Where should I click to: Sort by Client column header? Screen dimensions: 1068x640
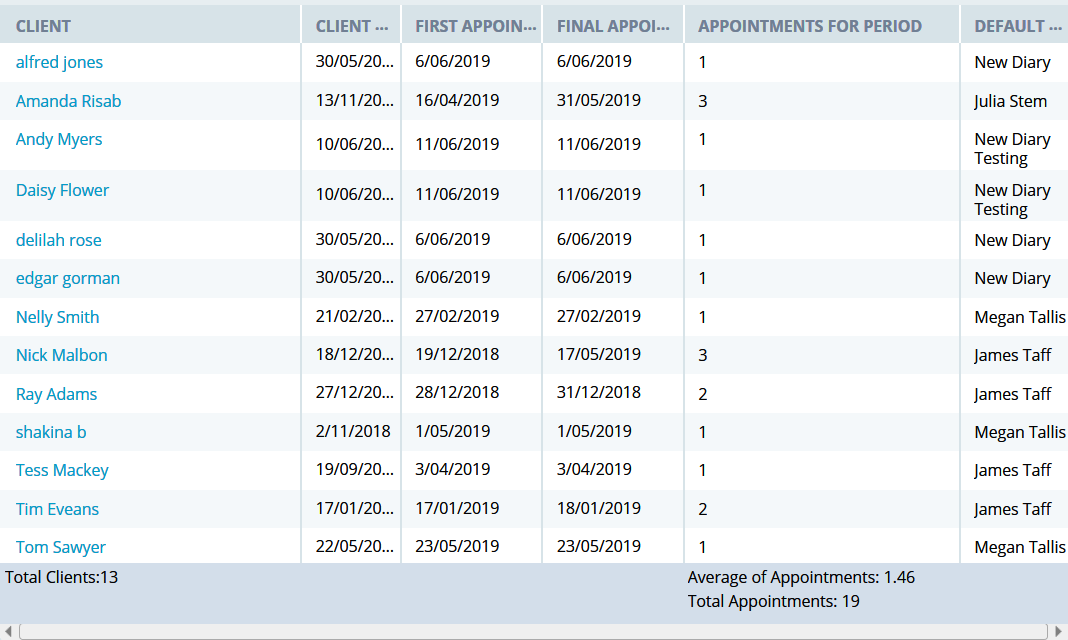point(43,26)
